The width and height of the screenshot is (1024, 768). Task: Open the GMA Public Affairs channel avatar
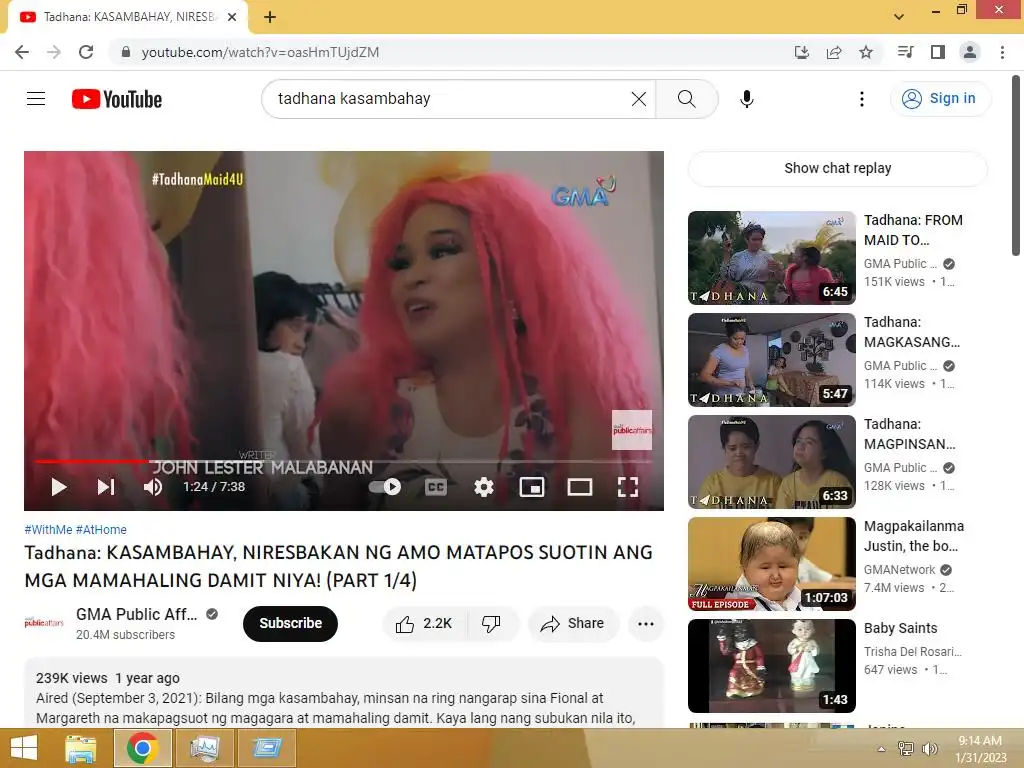click(x=44, y=623)
